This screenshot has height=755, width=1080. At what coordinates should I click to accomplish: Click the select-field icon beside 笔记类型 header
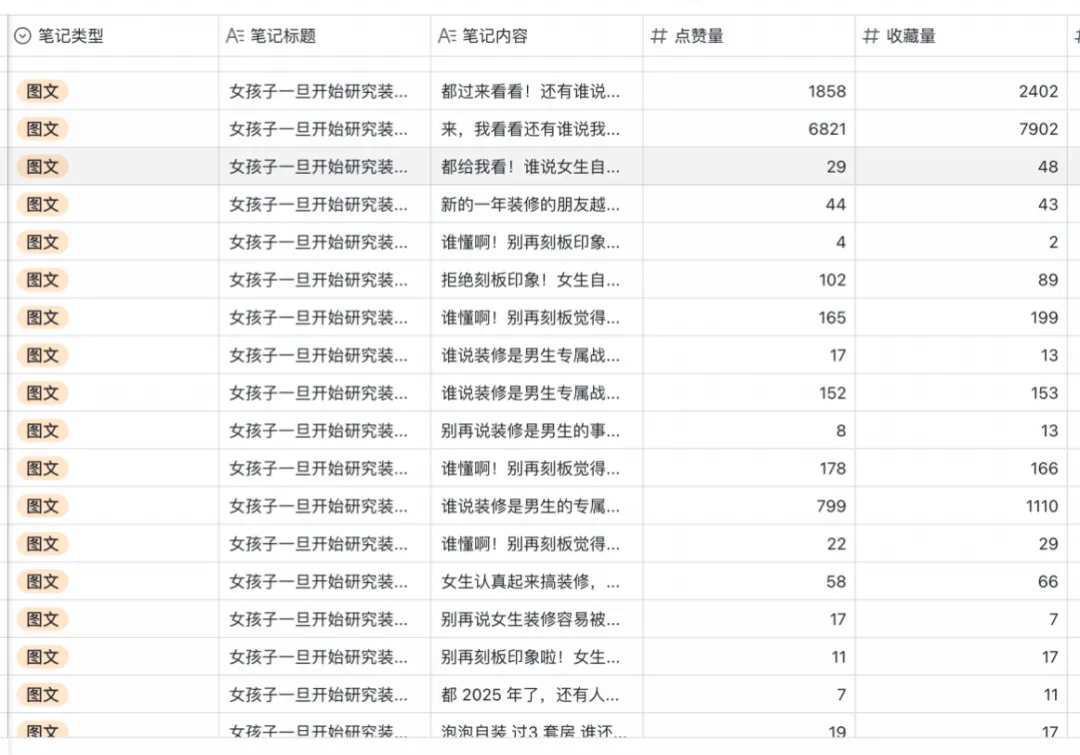point(22,36)
